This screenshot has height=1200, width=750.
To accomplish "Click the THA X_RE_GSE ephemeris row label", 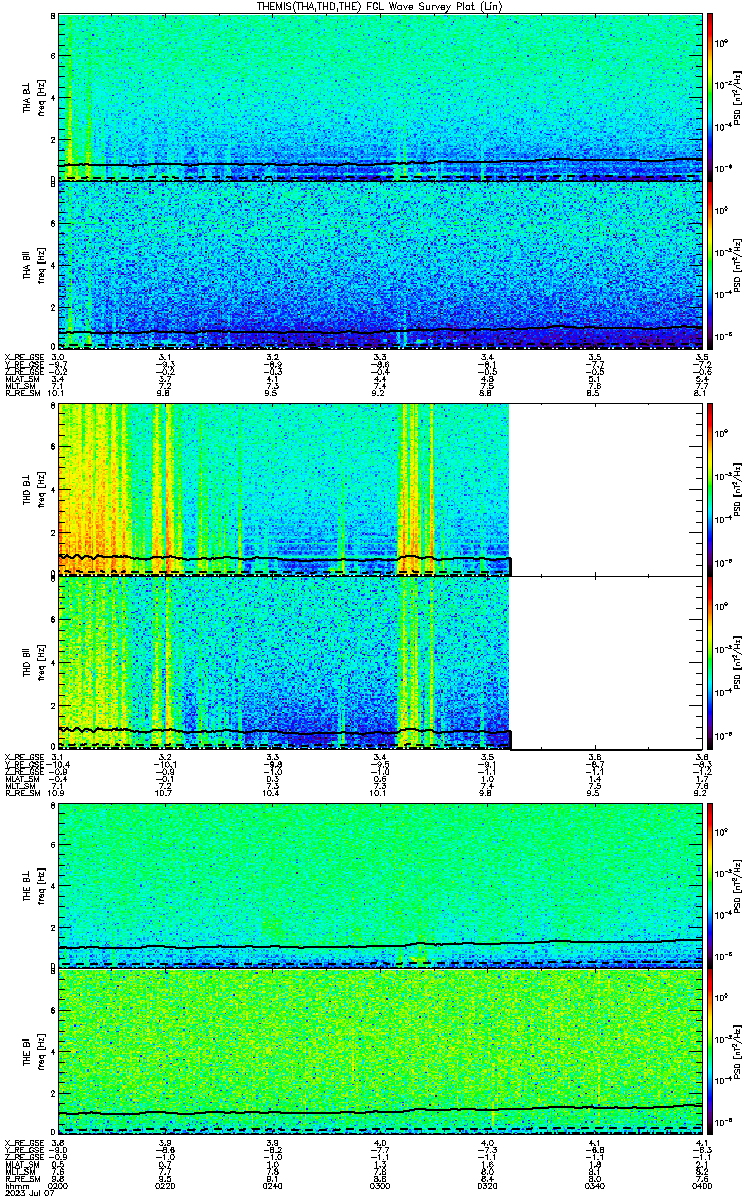I will coord(20,356).
